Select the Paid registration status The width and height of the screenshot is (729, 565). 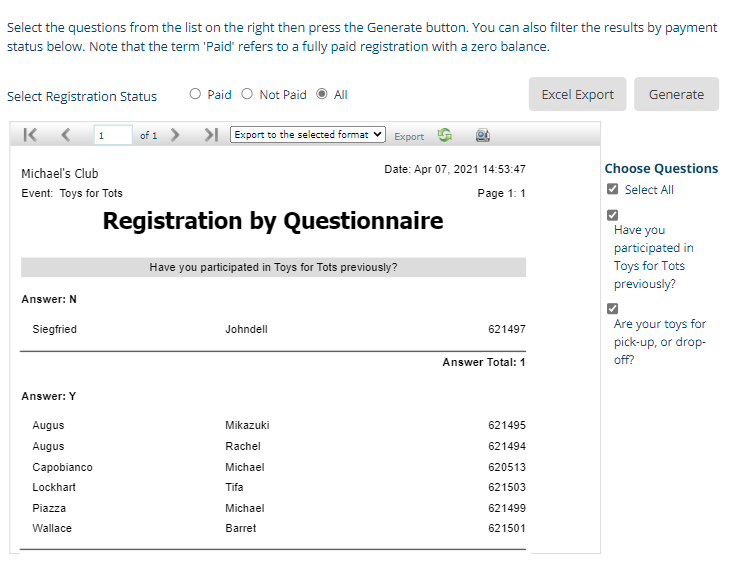click(x=195, y=95)
